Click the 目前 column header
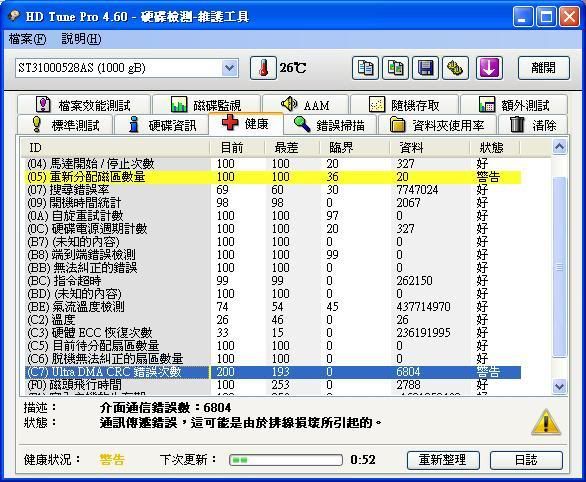The width and height of the screenshot is (586, 482). coord(237,147)
